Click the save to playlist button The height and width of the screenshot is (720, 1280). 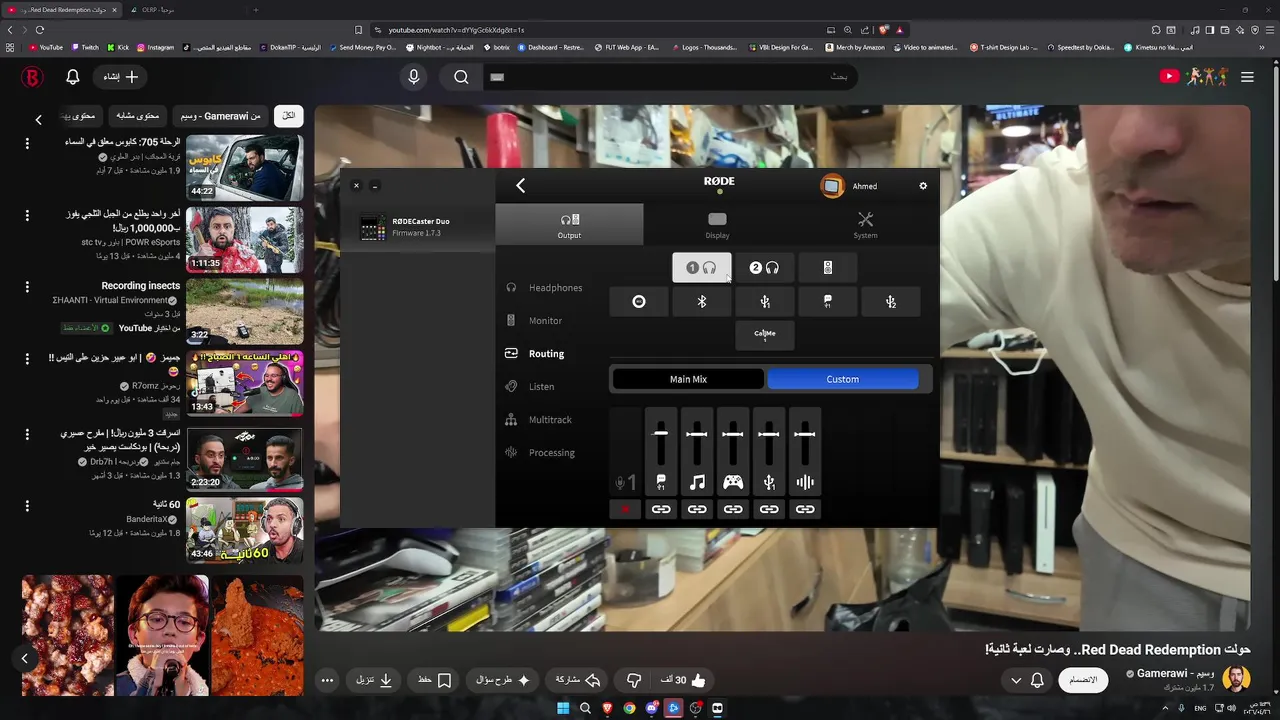click(434, 680)
